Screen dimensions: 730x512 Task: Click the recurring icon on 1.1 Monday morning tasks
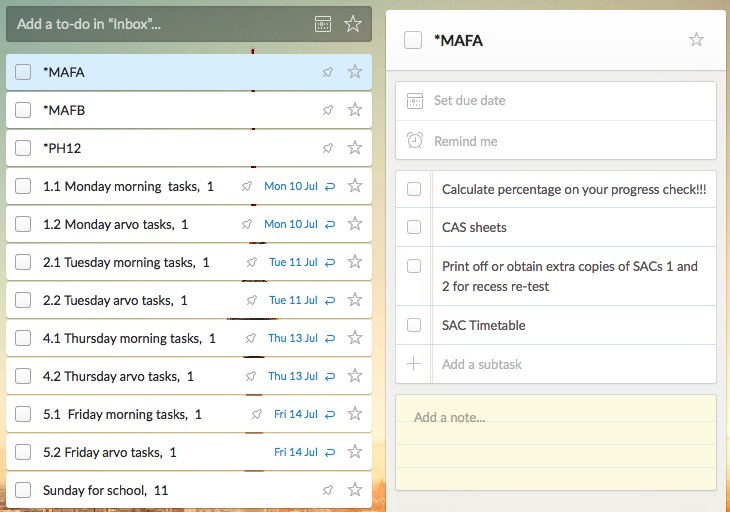point(330,186)
